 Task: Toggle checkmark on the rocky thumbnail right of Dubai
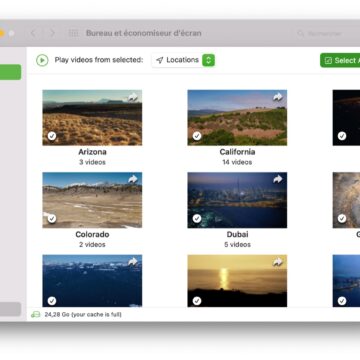tap(342, 219)
